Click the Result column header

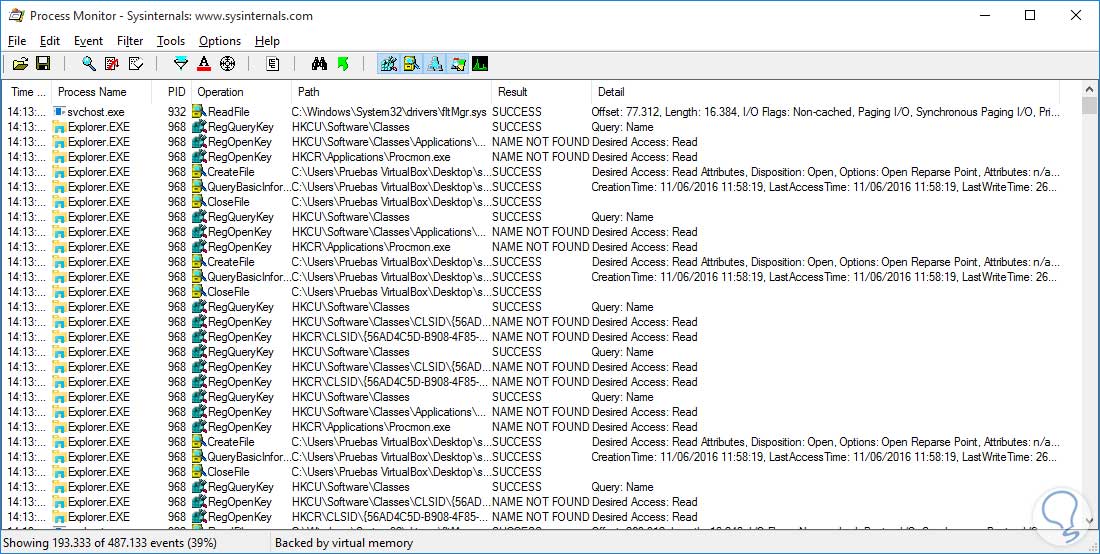(x=541, y=92)
